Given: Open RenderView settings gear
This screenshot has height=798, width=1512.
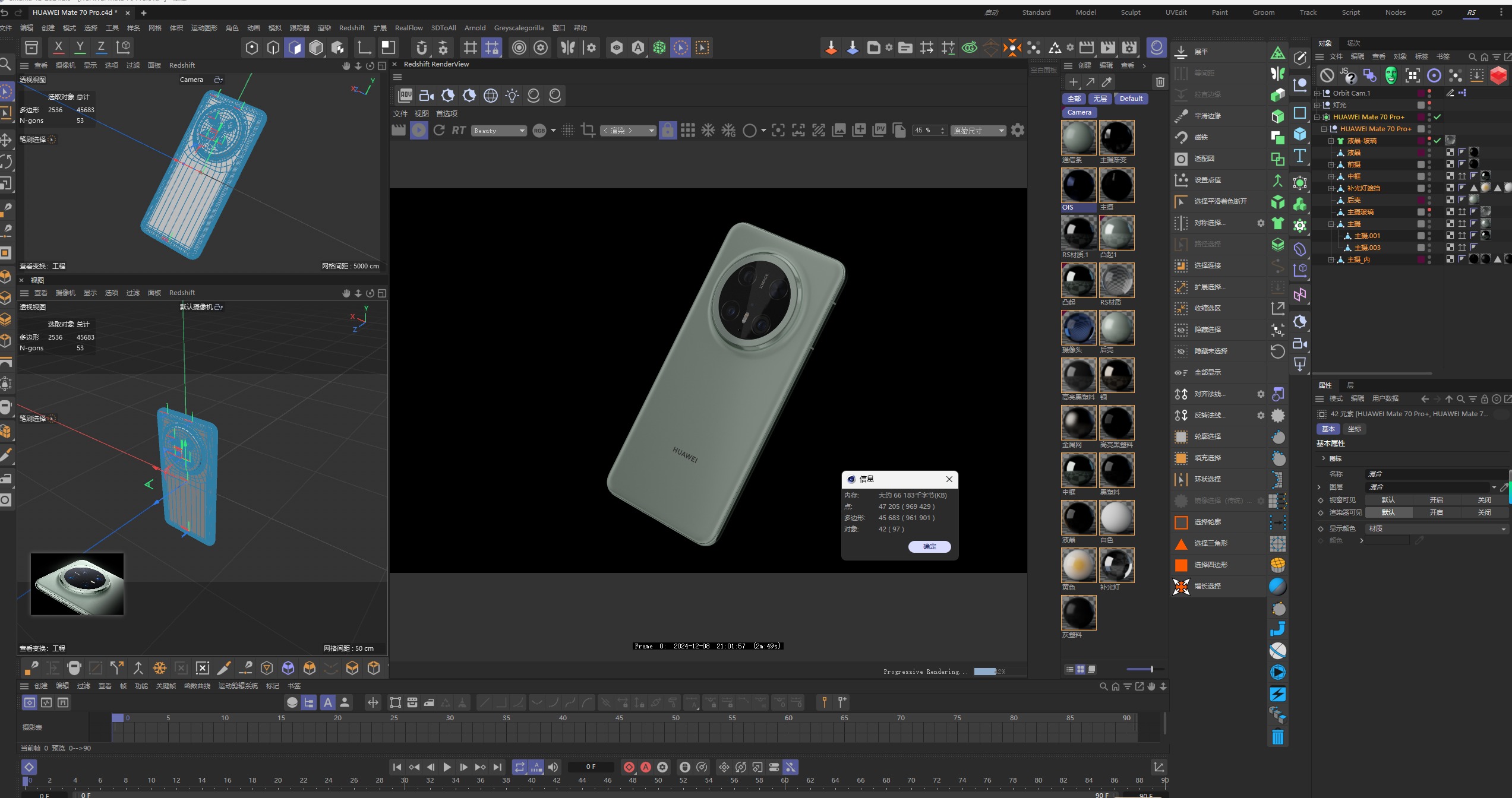Looking at the screenshot, I should 1018,130.
